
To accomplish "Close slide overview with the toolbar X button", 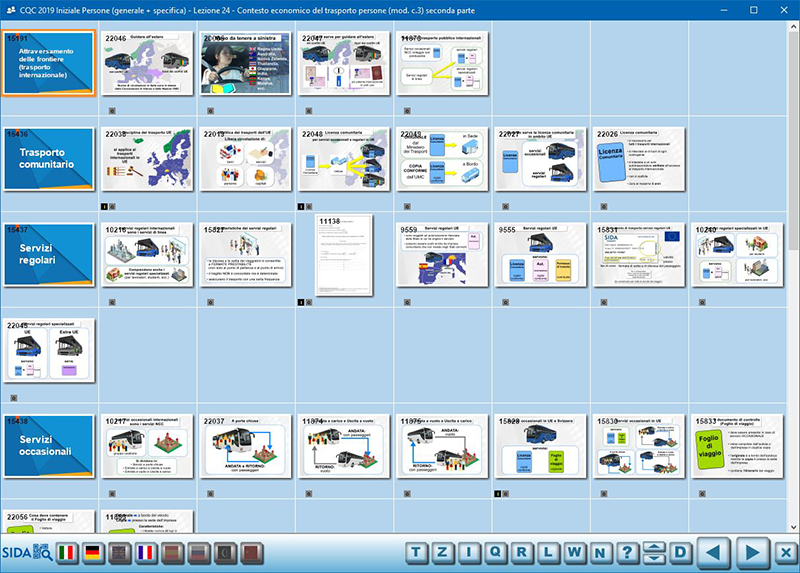I will [785, 552].
